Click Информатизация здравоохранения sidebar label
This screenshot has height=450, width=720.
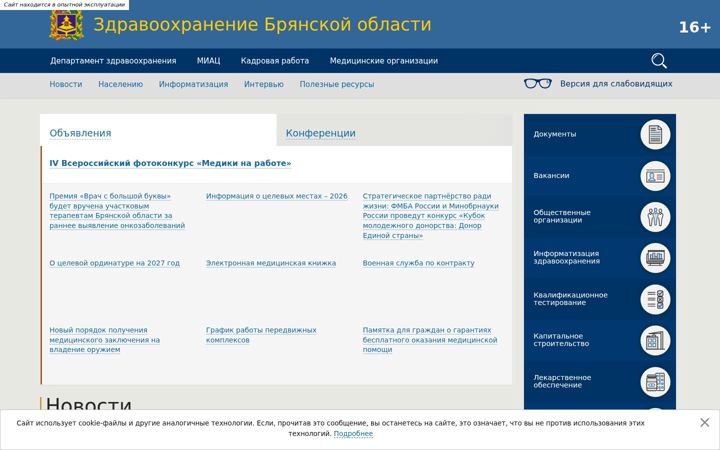coord(566,257)
